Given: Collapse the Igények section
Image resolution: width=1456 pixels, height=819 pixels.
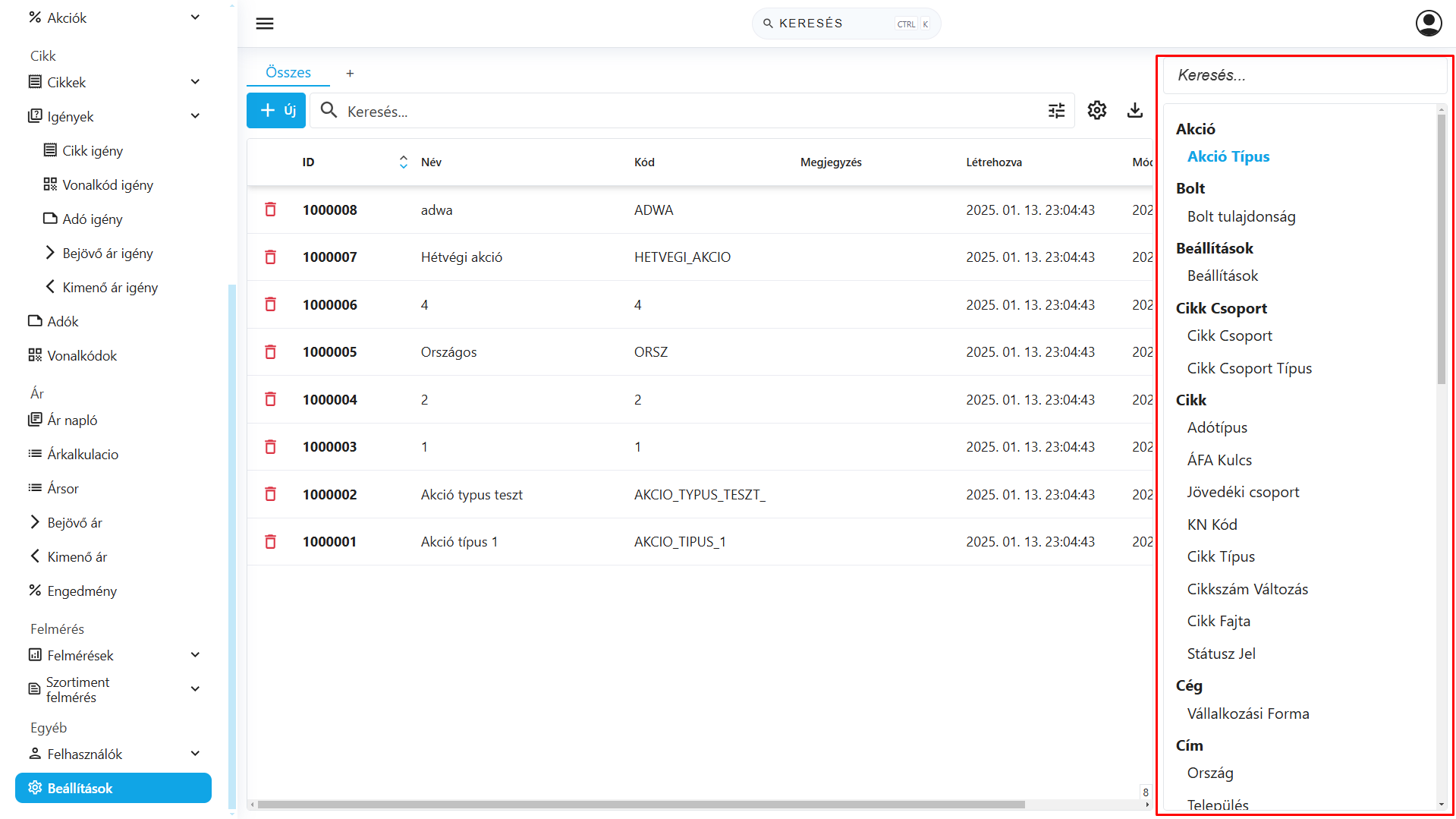Looking at the screenshot, I should click(195, 115).
